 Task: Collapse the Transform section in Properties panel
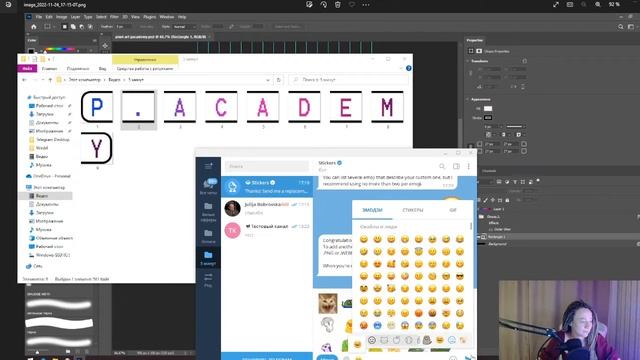tap(468, 61)
